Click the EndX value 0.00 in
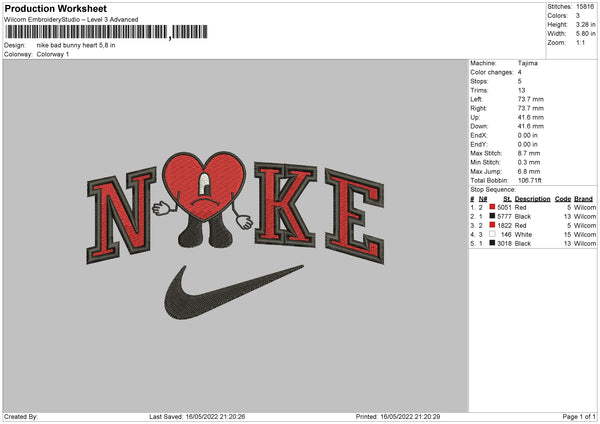The image size is (600, 424). tap(528, 135)
